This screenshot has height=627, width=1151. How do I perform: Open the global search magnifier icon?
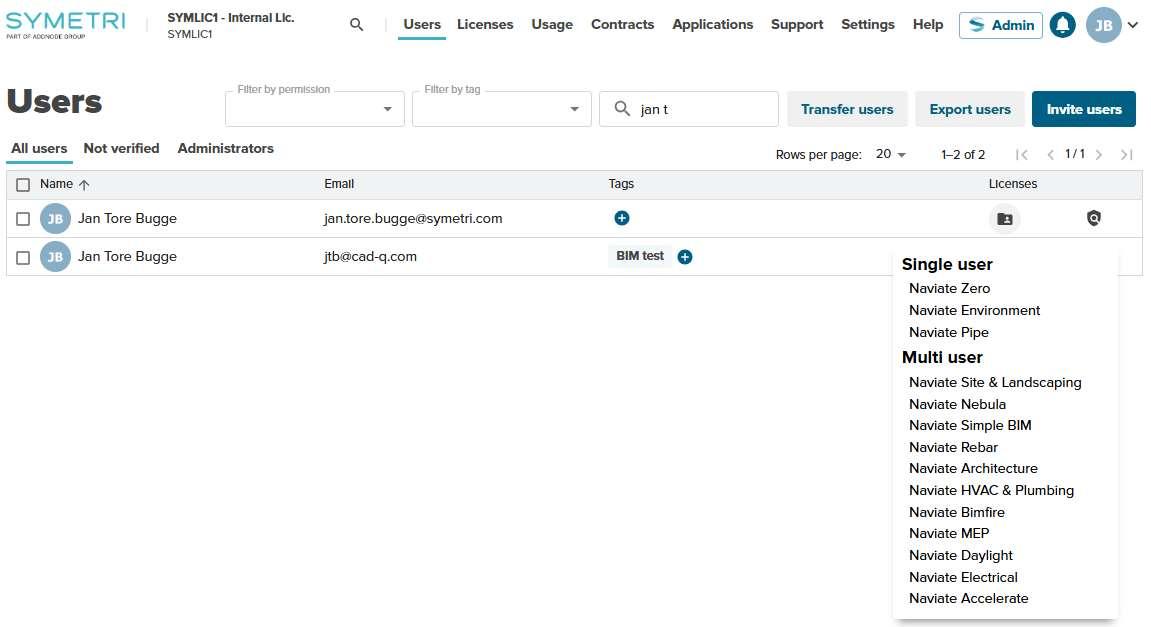356,24
